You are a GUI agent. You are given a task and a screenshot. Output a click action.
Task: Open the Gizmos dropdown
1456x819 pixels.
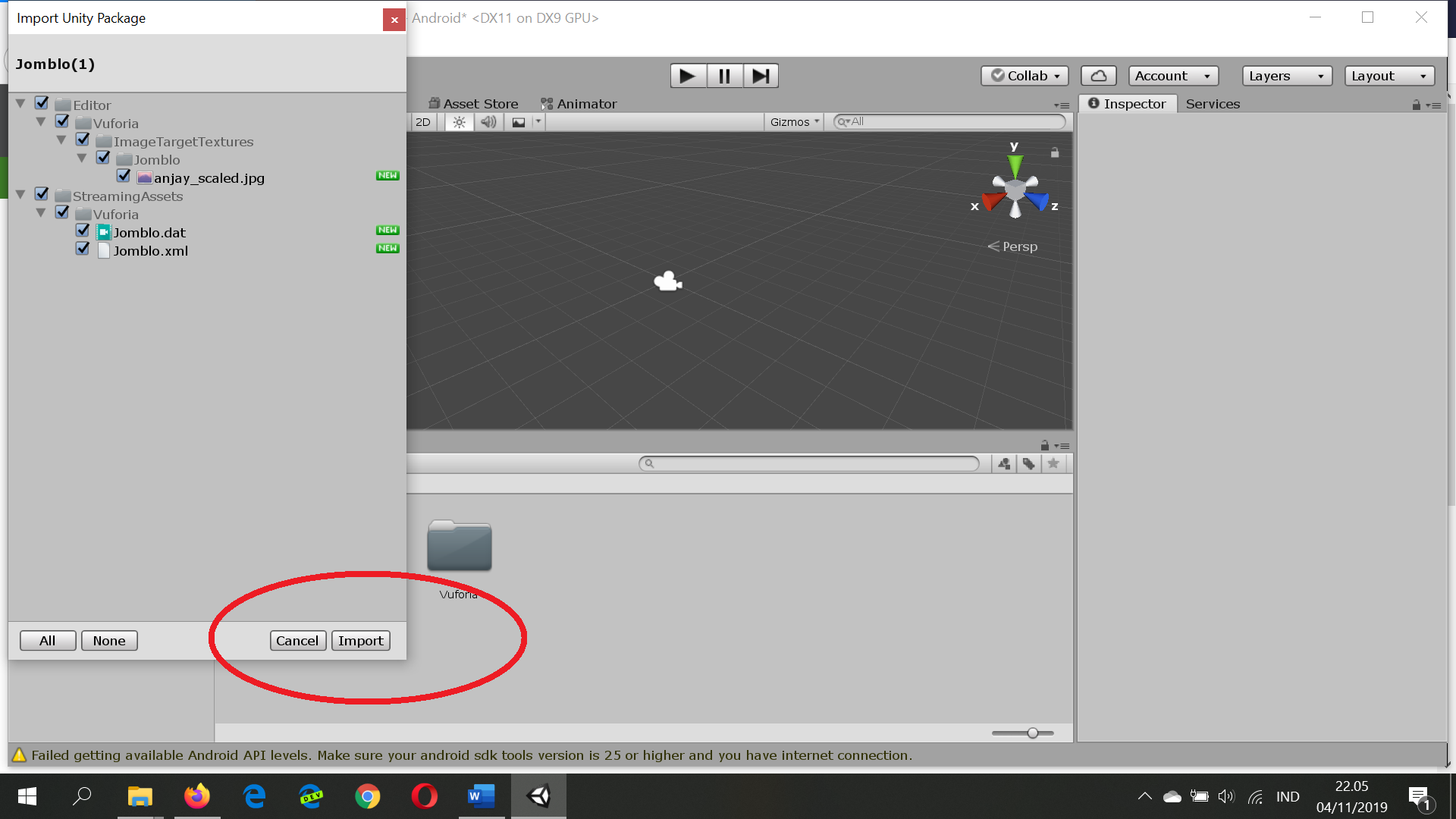click(x=794, y=122)
